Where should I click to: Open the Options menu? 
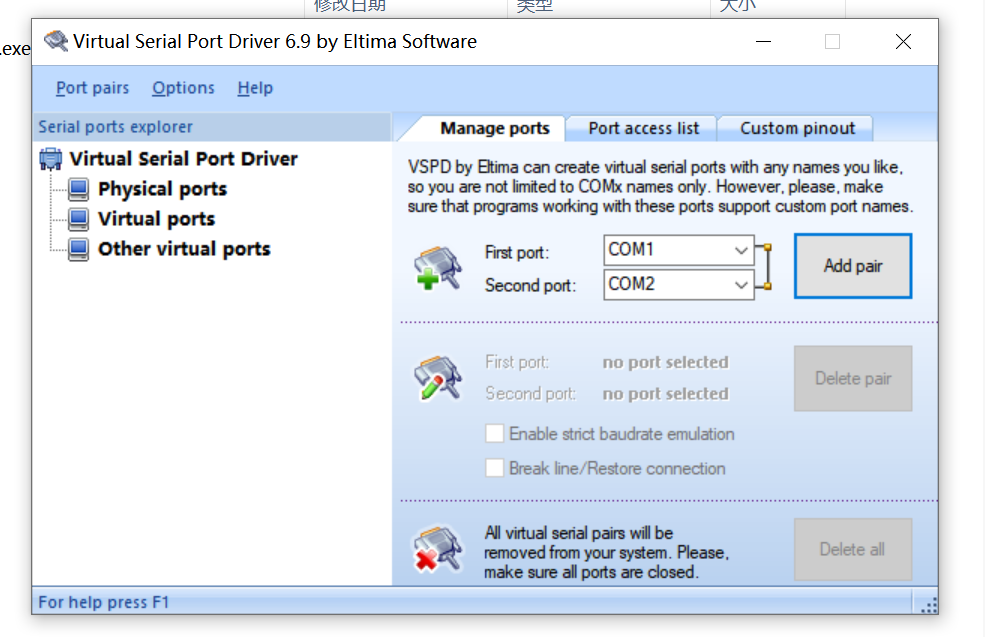pyautogui.click(x=184, y=88)
